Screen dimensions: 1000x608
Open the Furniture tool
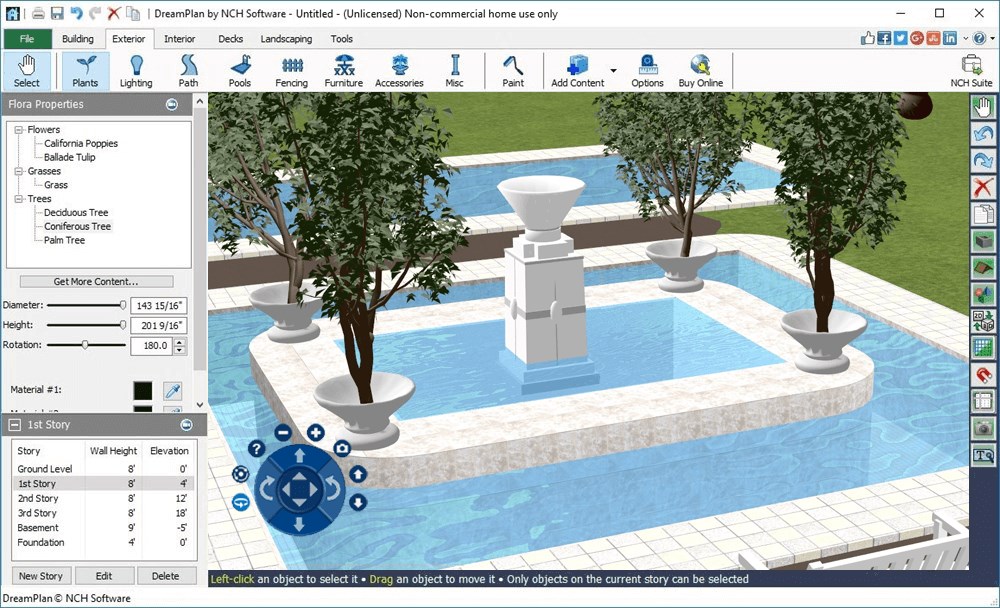tap(344, 71)
